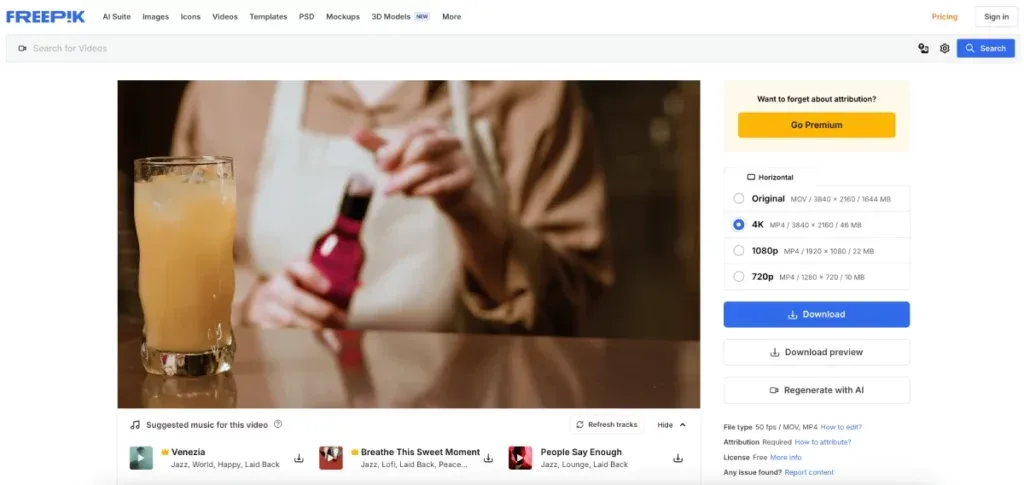1024x485 pixels.
Task: Download People Say Enough track
Action: 678,458
